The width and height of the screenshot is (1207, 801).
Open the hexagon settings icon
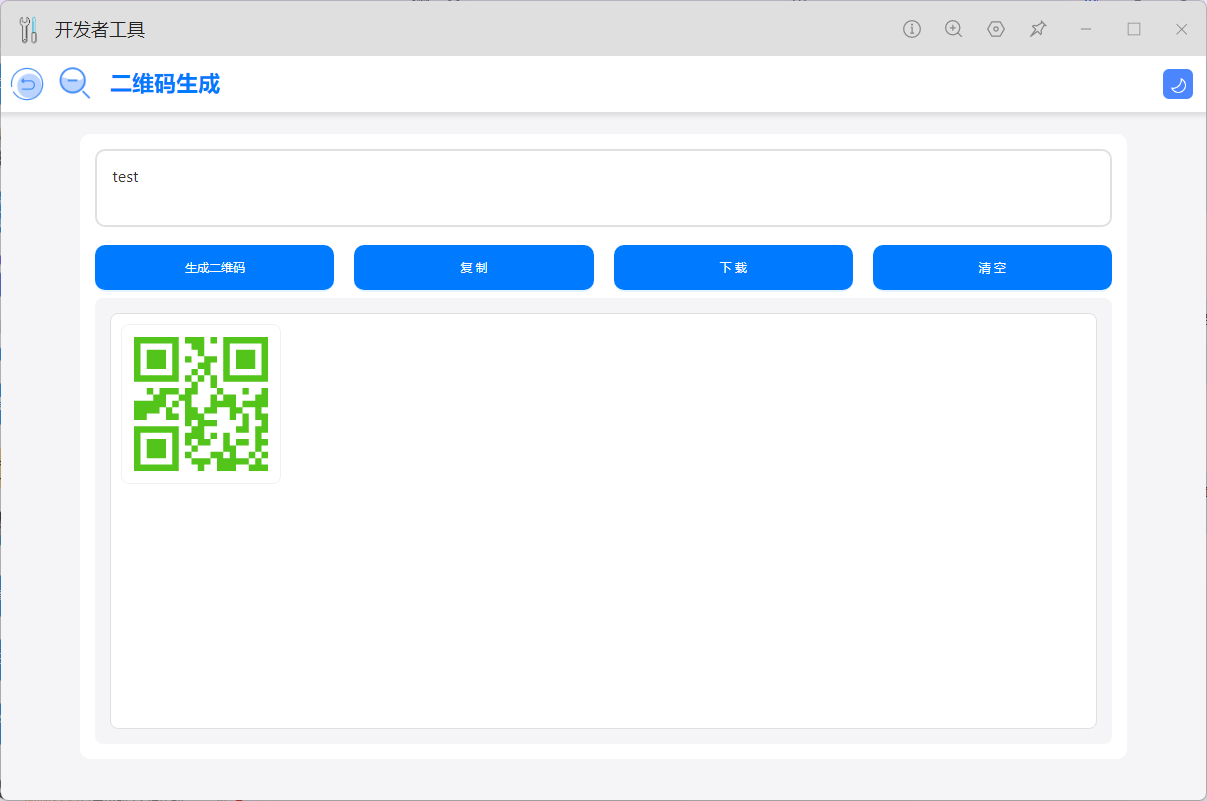[x=996, y=29]
